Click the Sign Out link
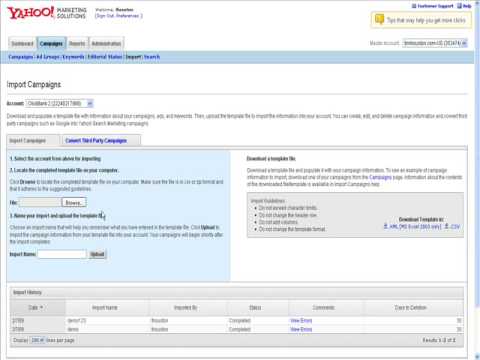Screen dimensions: 480x360 tap(104, 16)
